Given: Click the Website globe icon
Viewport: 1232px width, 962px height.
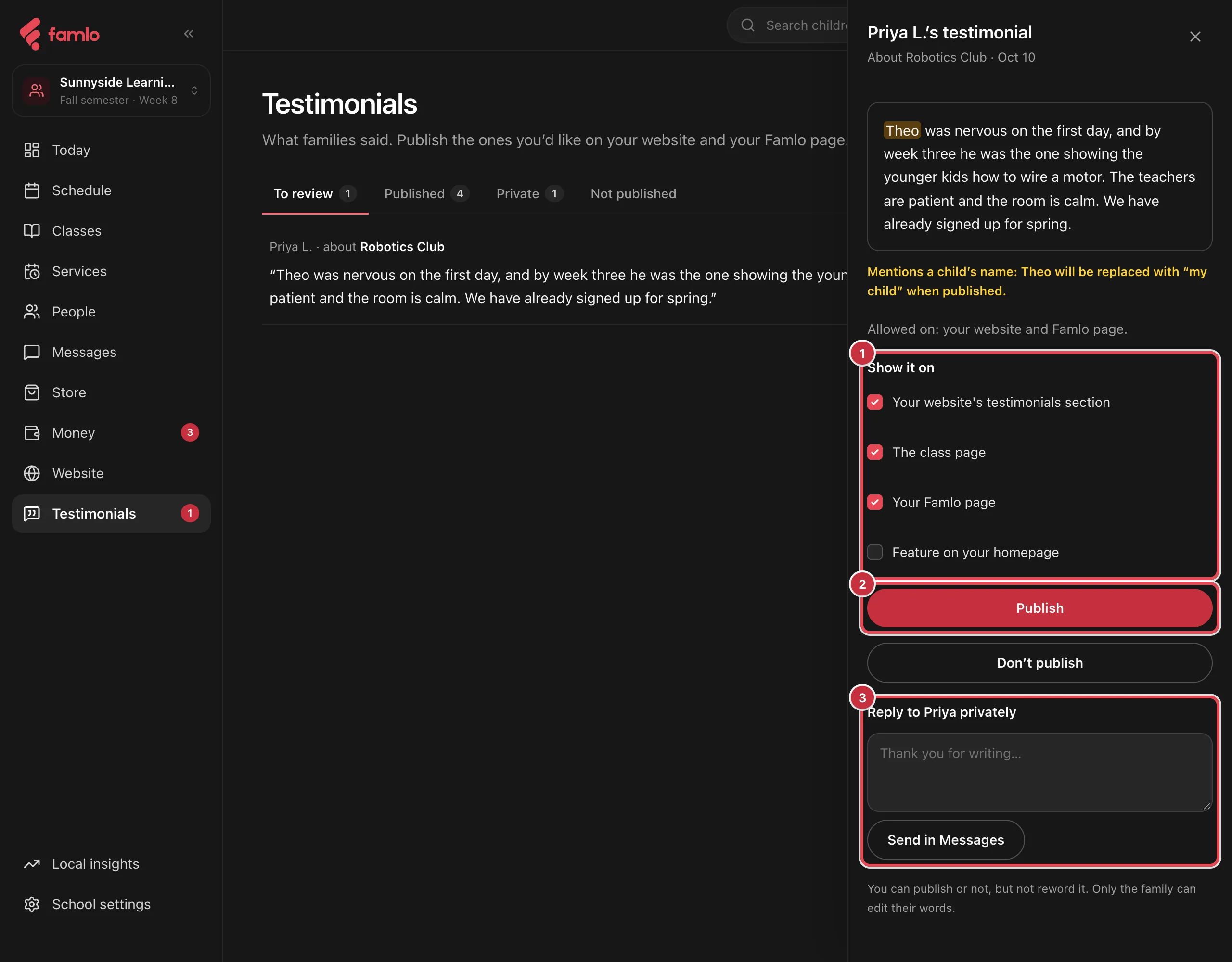Looking at the screenshot, I should [x=32, y=473].
